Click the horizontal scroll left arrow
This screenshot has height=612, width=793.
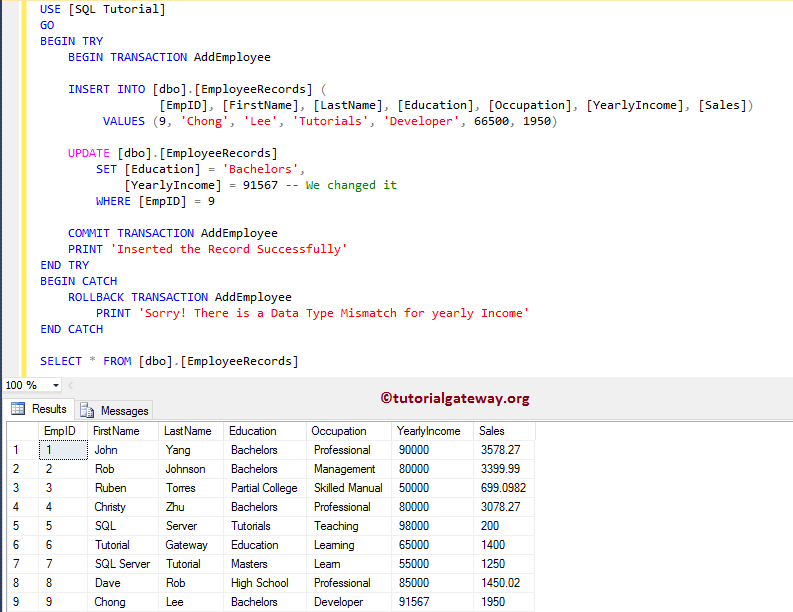pos(70,385)
